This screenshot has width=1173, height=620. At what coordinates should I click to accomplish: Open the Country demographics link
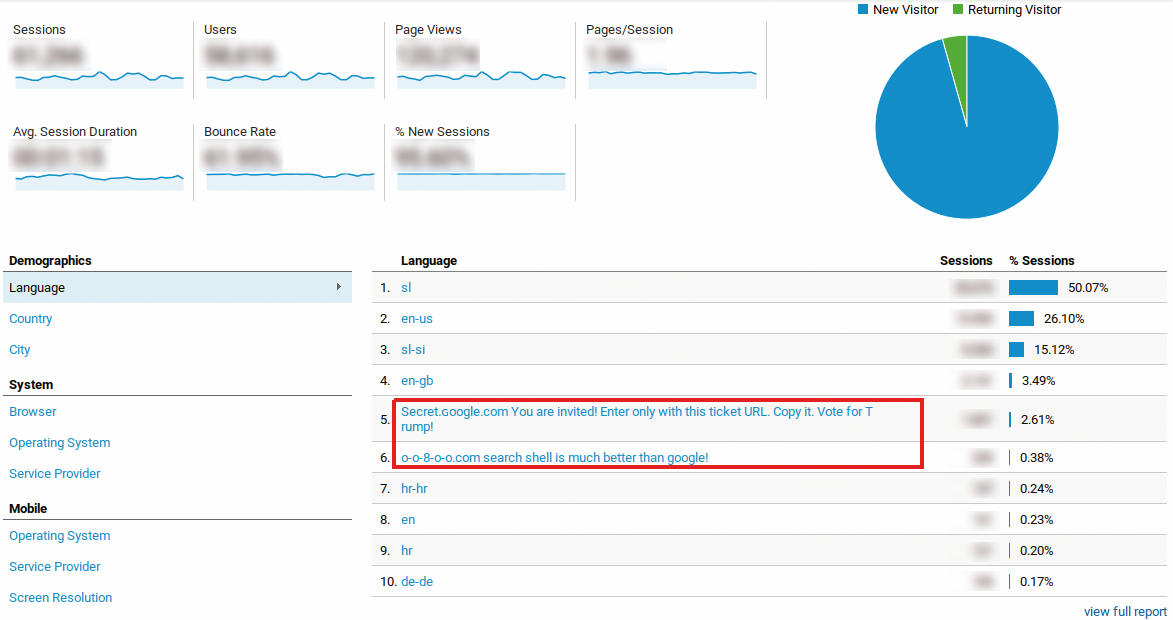click(31, 319)
